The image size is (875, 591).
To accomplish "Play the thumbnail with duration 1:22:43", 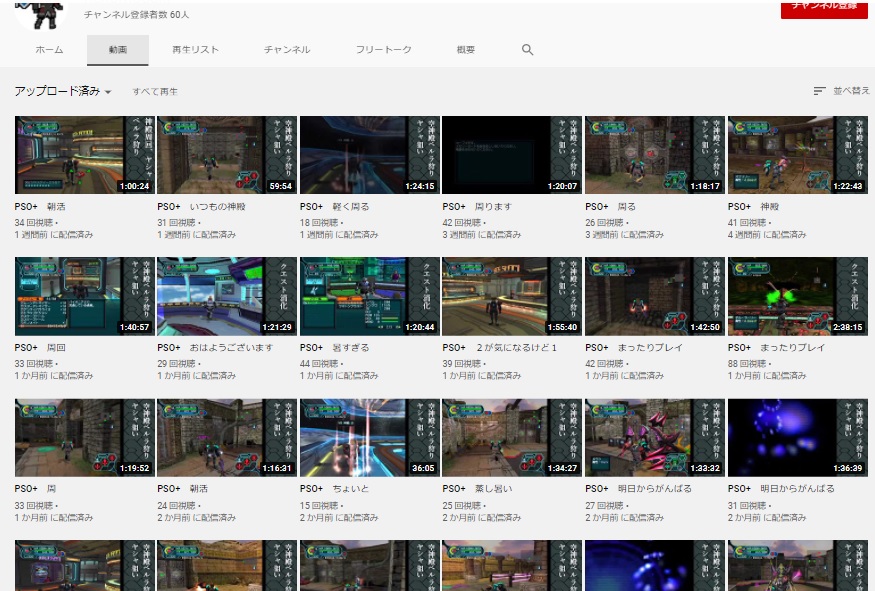I will [797, 155].
